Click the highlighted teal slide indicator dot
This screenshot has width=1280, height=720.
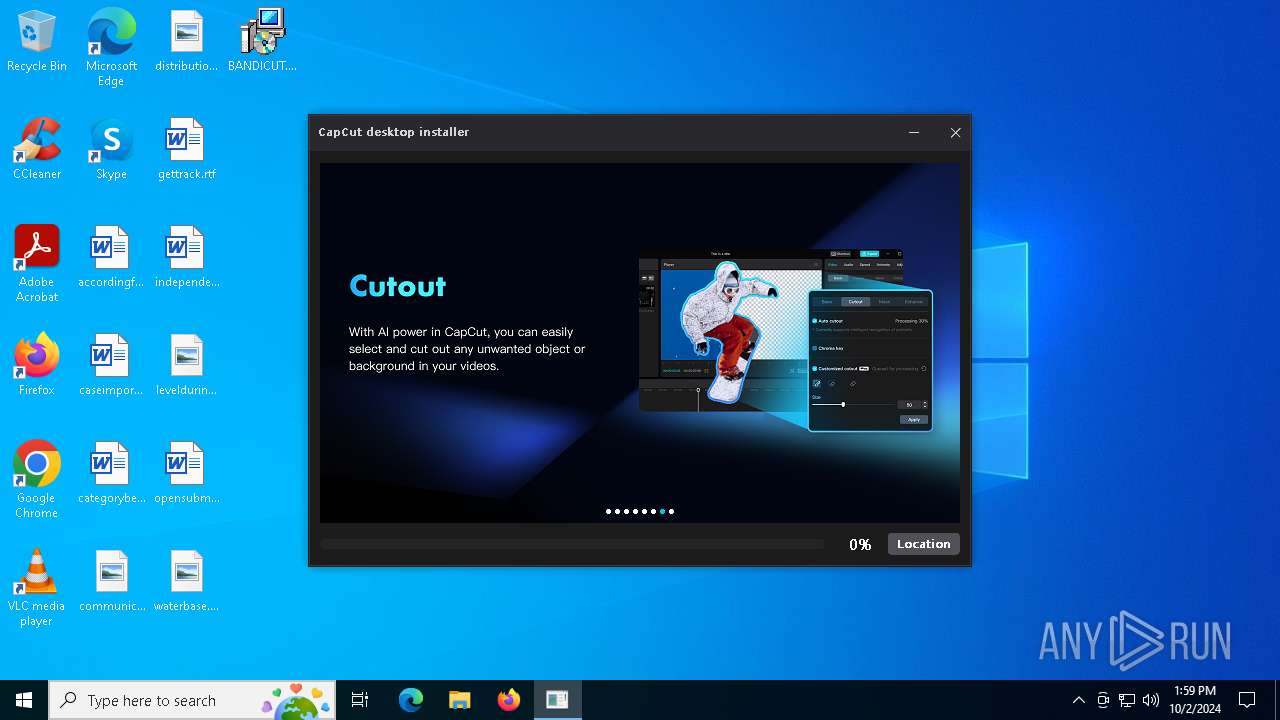pos(662,511)
